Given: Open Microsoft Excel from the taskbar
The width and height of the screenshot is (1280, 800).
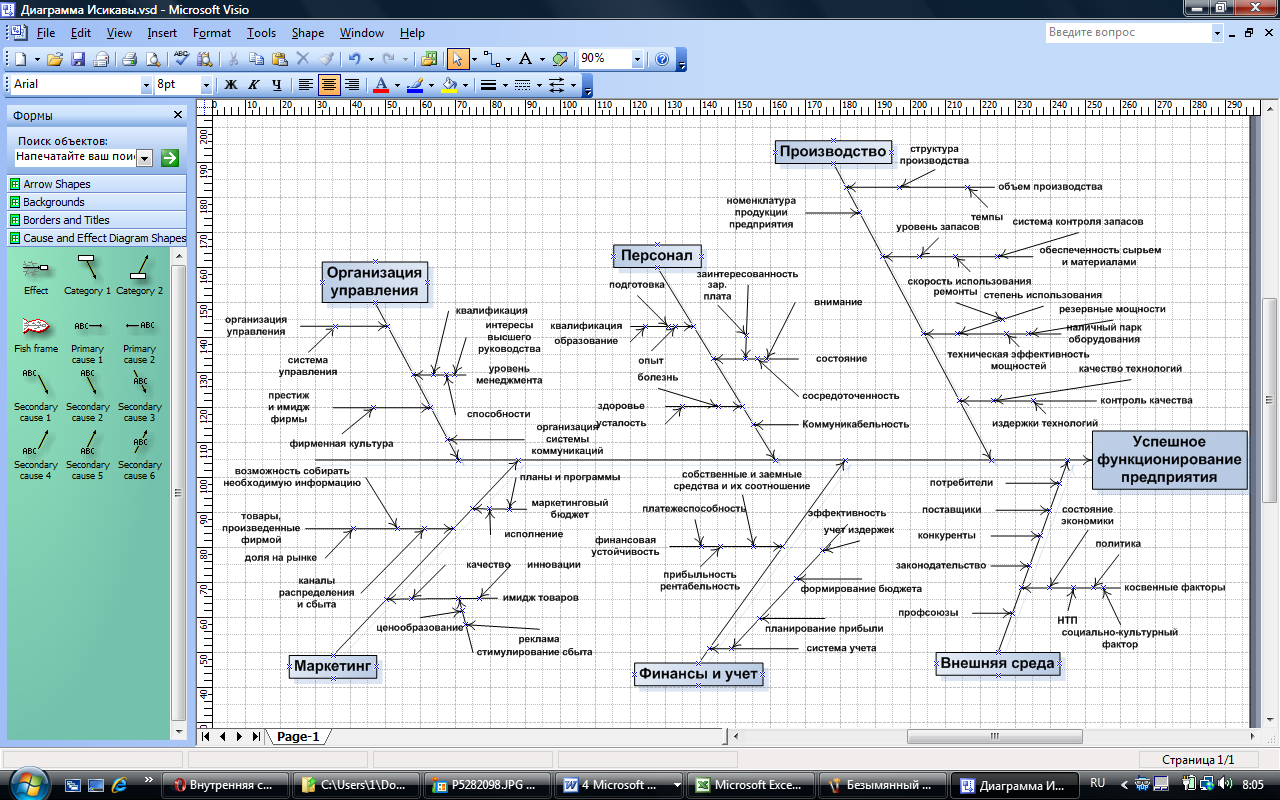Looking at the screenshot, I should (x=751, y=785).
